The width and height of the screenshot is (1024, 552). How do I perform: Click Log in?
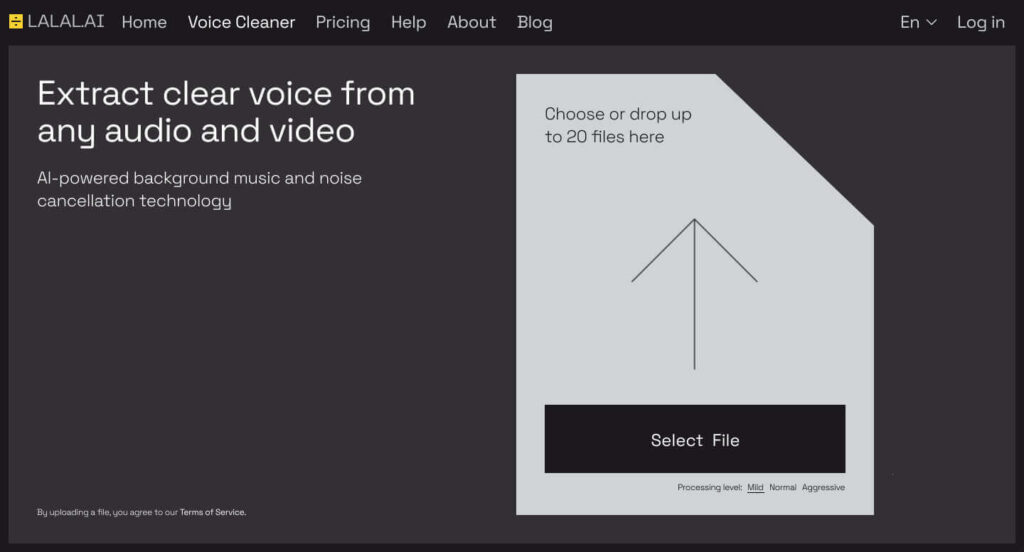click(x=980, y=22)
